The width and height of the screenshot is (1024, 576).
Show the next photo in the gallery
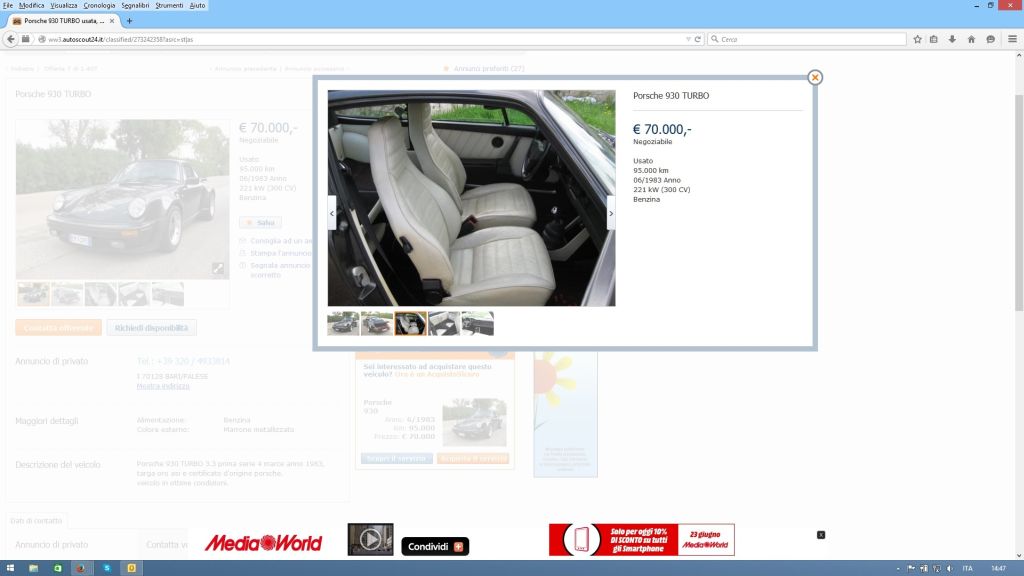pyautogui.click(x=611, y=213)
